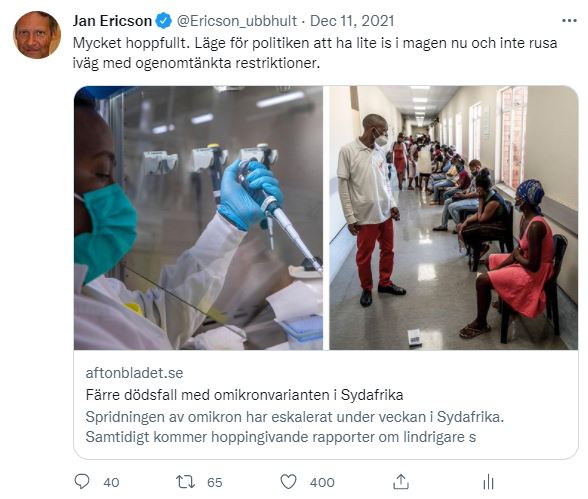Click the Dec 11, 2021 timestamp
The width and height of the screenshot is (588, 499).
pos(352,21)
